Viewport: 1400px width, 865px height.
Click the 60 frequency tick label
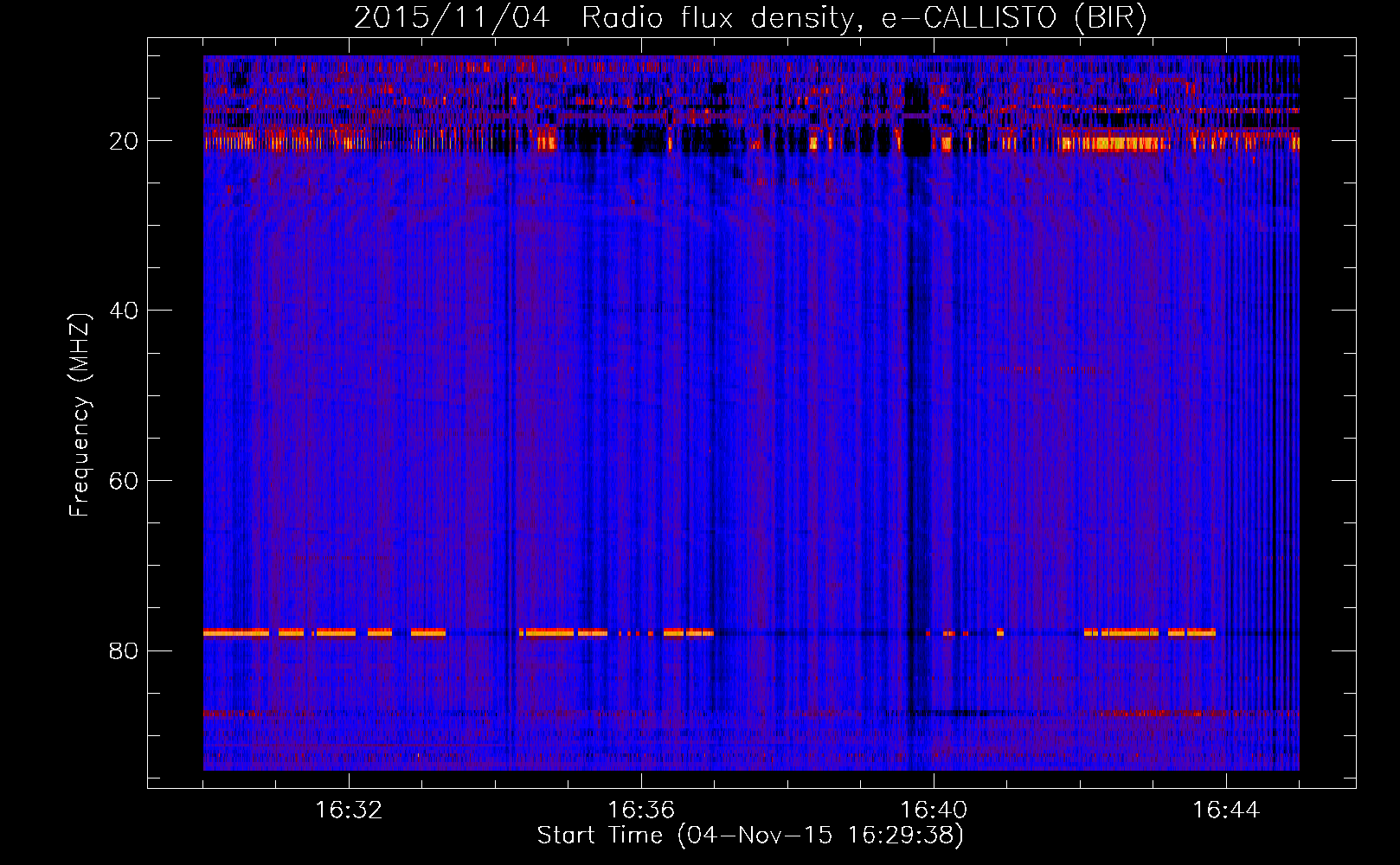pos(124,481)
